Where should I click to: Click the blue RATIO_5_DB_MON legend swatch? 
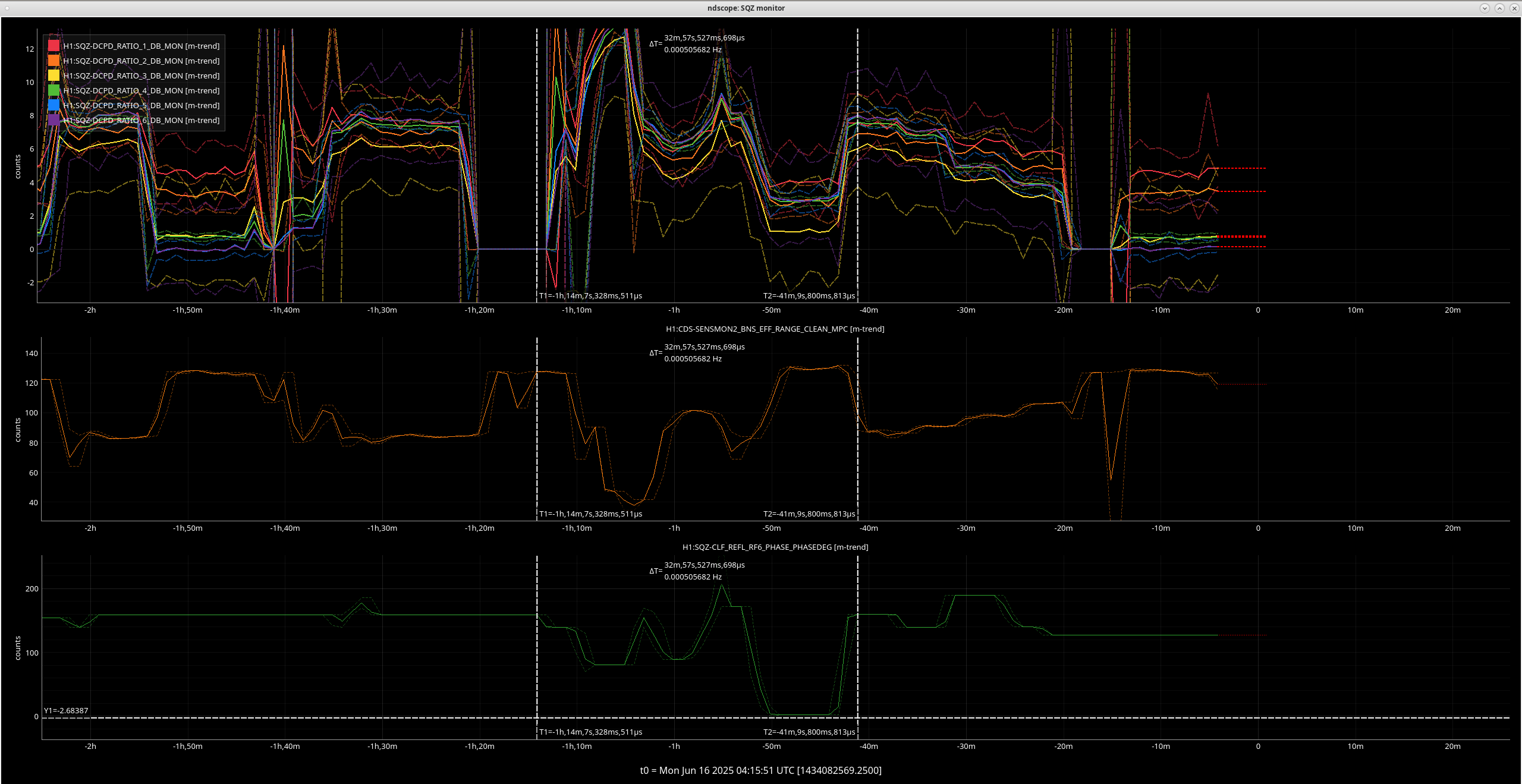pyautogui.click(x=54, y=105)
